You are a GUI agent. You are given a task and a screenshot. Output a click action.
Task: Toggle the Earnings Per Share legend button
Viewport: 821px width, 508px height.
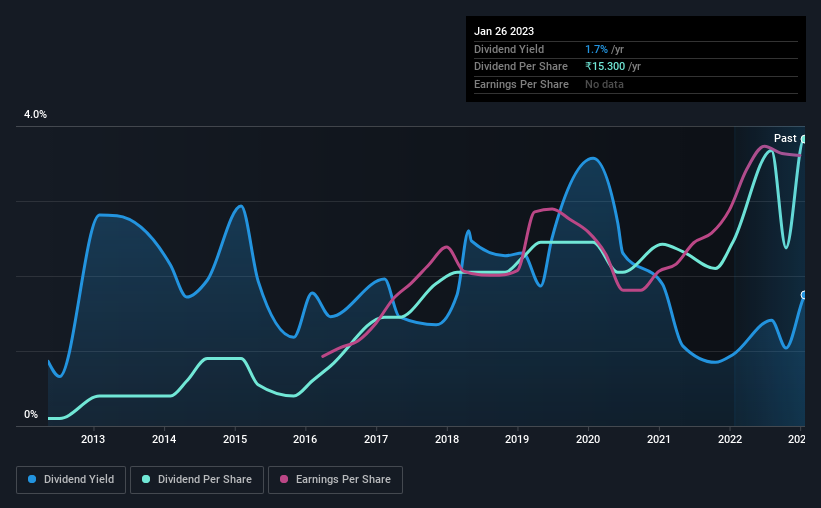coord(335,480)
